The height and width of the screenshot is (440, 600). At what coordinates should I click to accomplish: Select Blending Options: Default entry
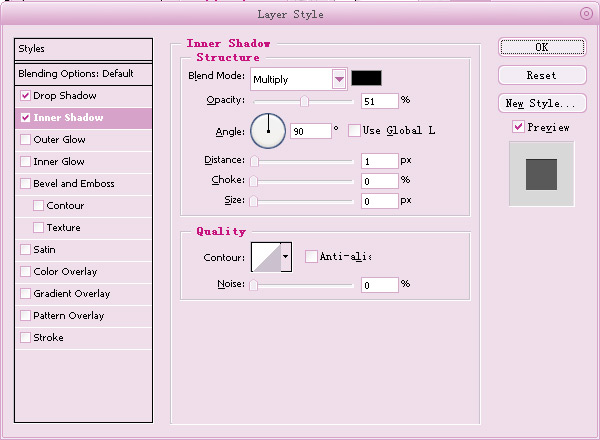click(x=83, y=73)
